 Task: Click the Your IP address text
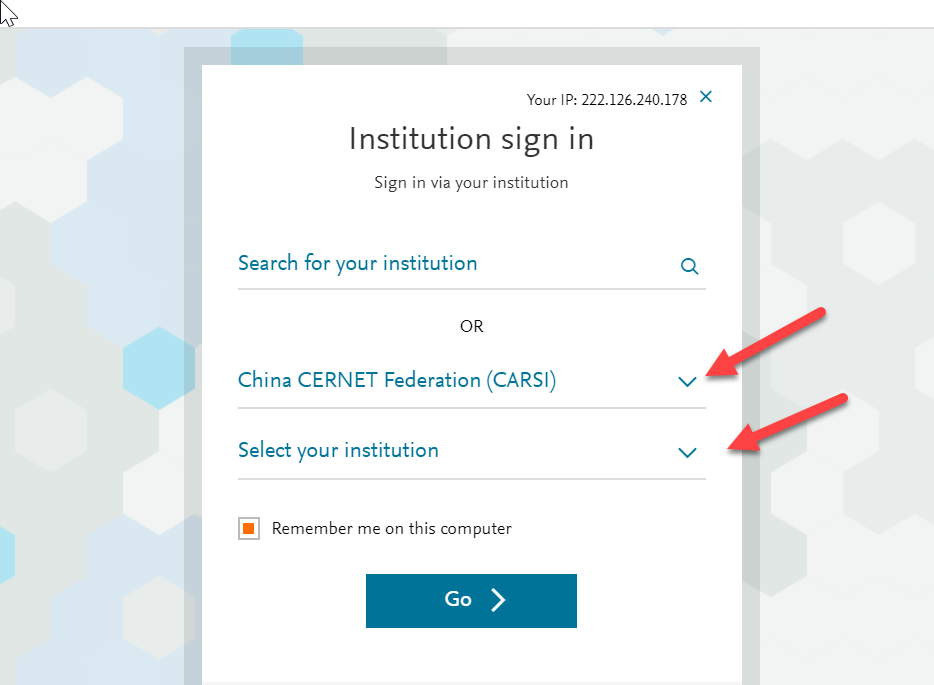coord(606,99)
